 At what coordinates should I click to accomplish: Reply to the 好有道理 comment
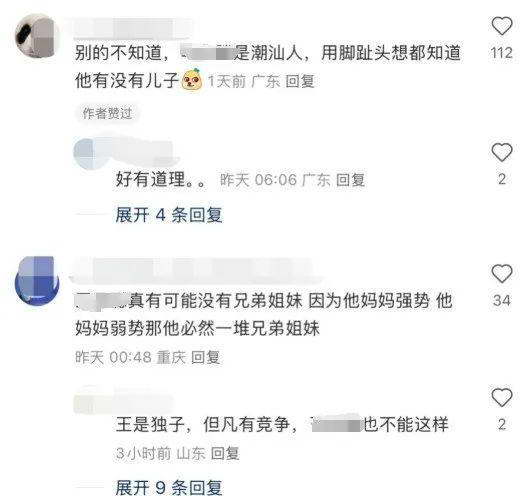[x=350, y=180]
